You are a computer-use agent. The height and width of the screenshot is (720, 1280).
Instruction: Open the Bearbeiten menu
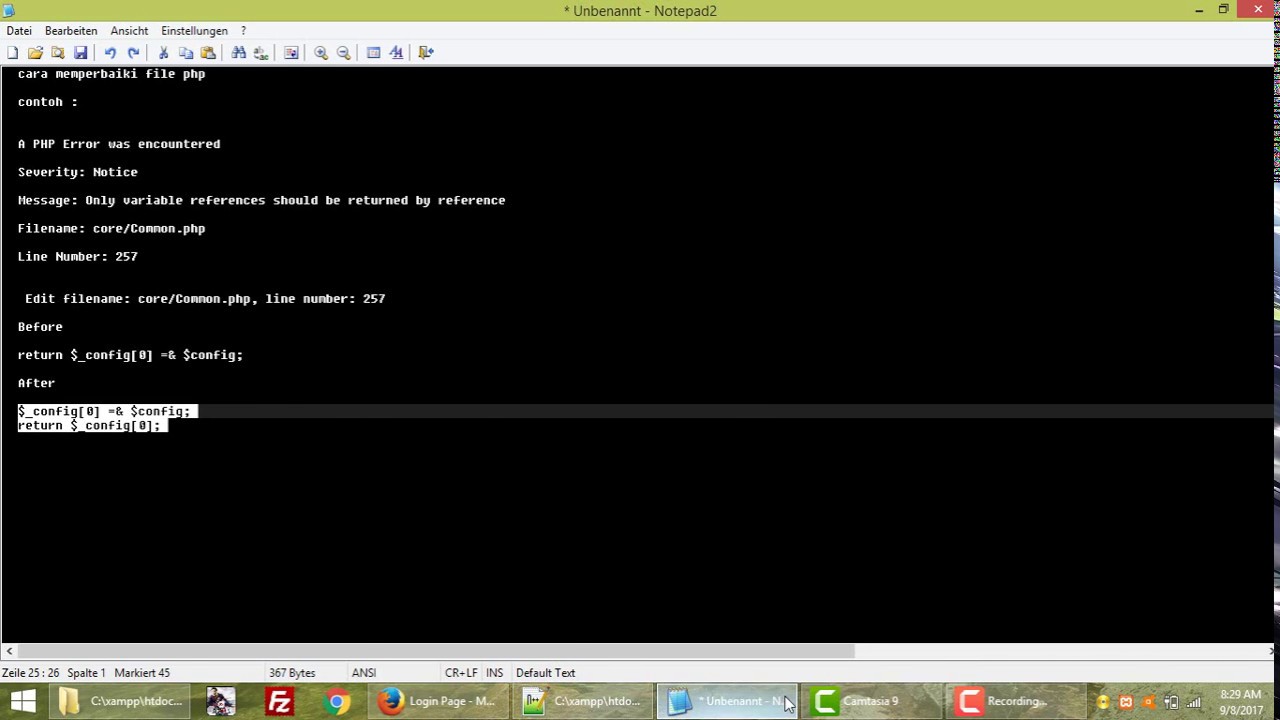71,31
